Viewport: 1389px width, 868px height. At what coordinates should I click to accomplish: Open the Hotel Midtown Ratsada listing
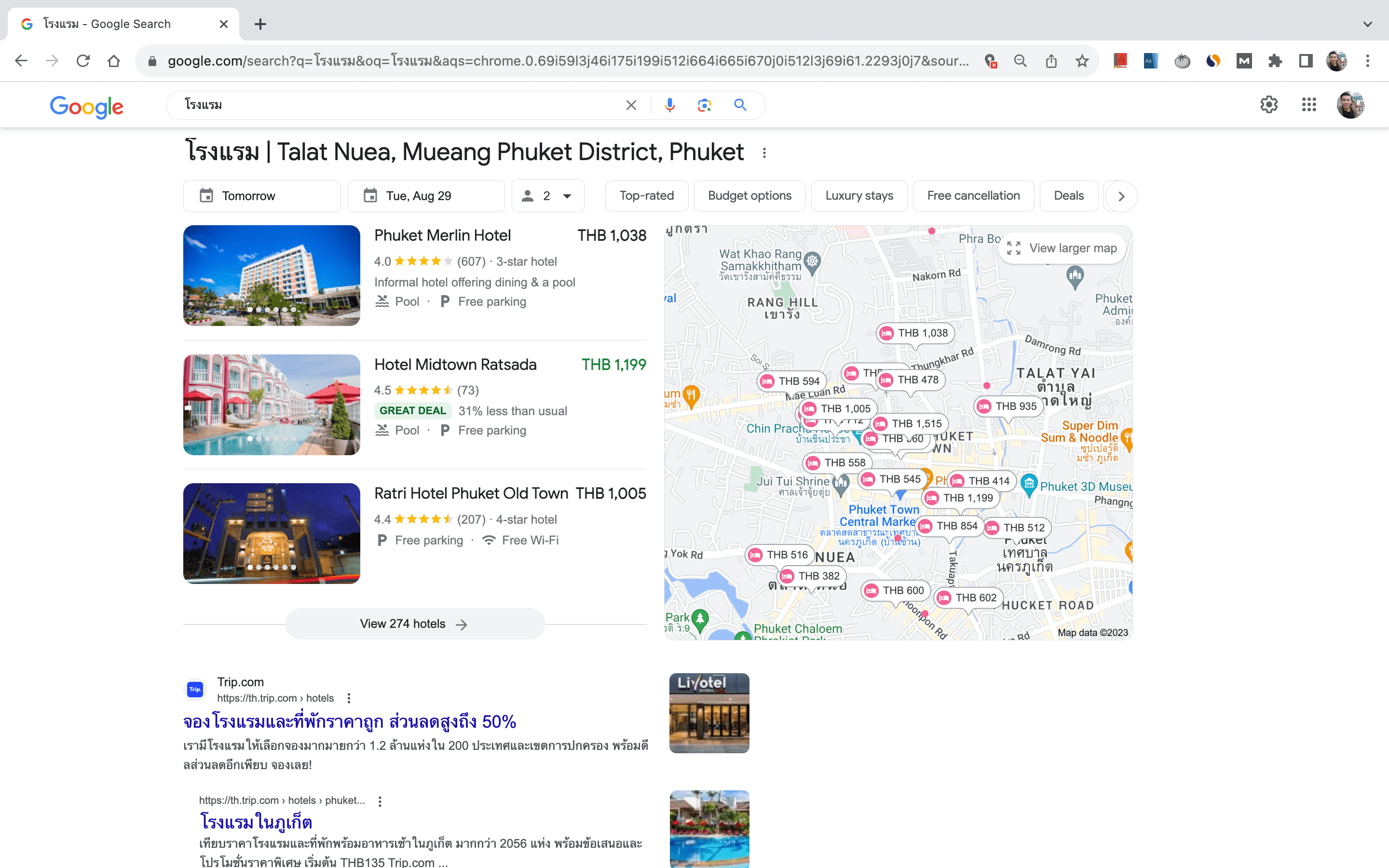[x=455, y=365]
